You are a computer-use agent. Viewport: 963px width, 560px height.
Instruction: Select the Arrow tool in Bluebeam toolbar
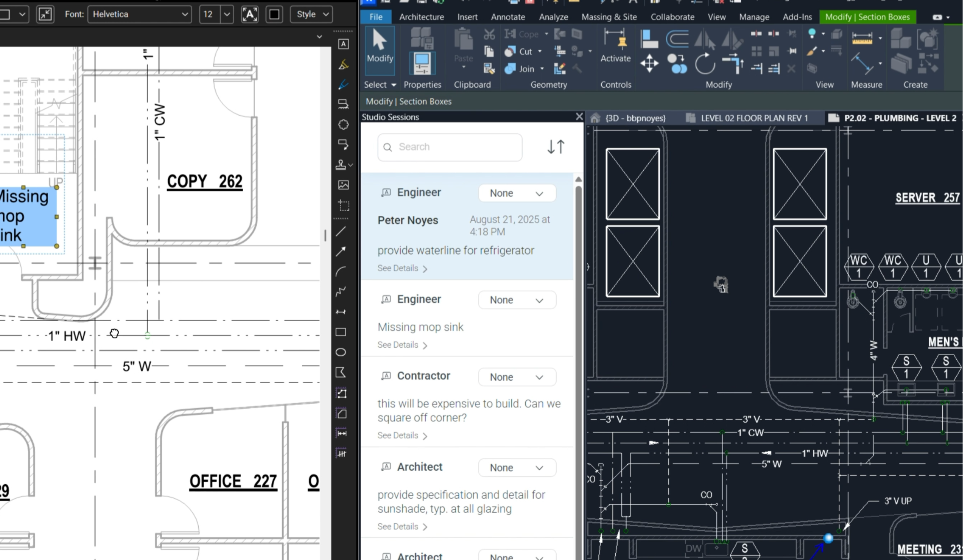pyautogui.click(x=341, y=251)
